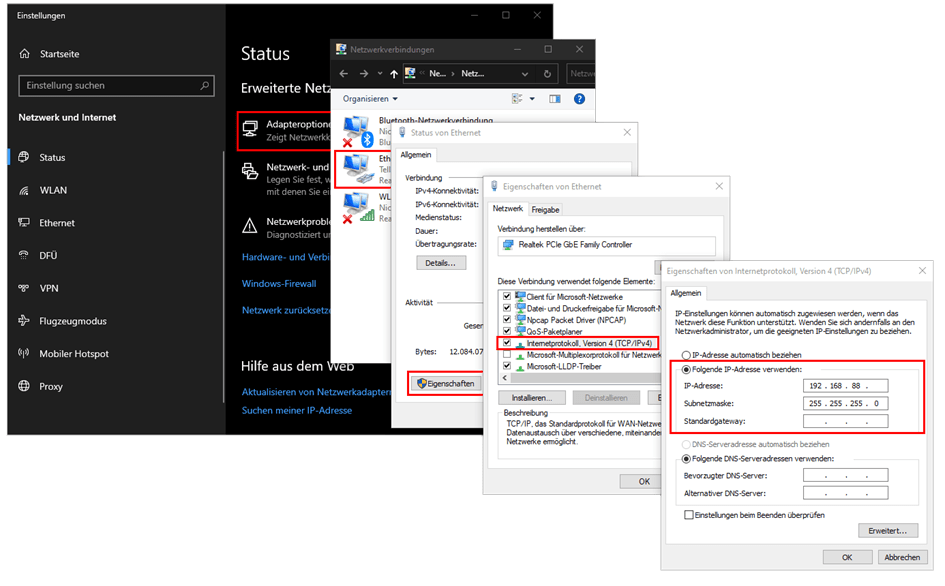Go up one folder level arrow
This screenshot has height=586, width=945.
coord(394,74)
